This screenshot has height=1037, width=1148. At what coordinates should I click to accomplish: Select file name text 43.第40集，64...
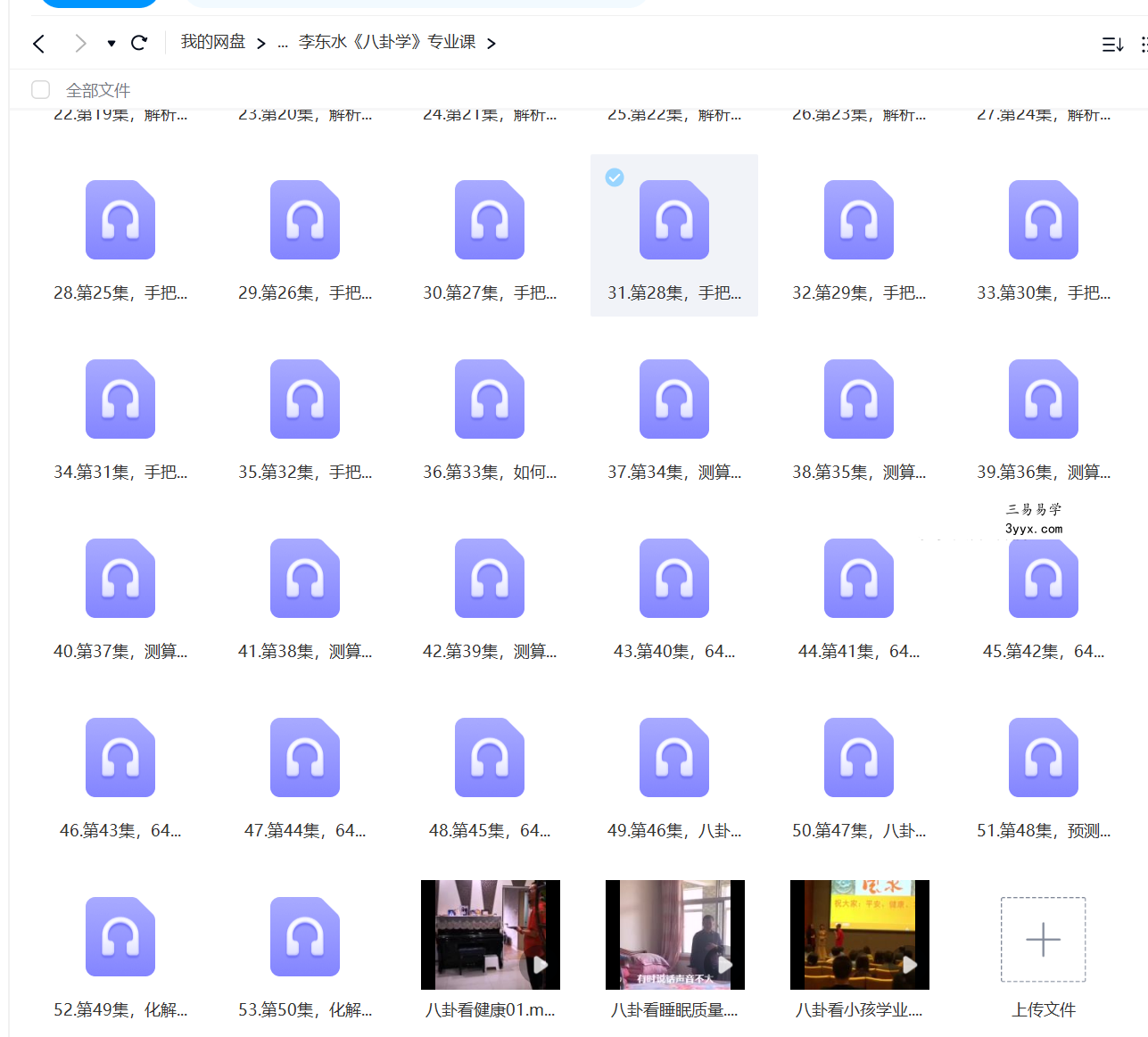674,652
